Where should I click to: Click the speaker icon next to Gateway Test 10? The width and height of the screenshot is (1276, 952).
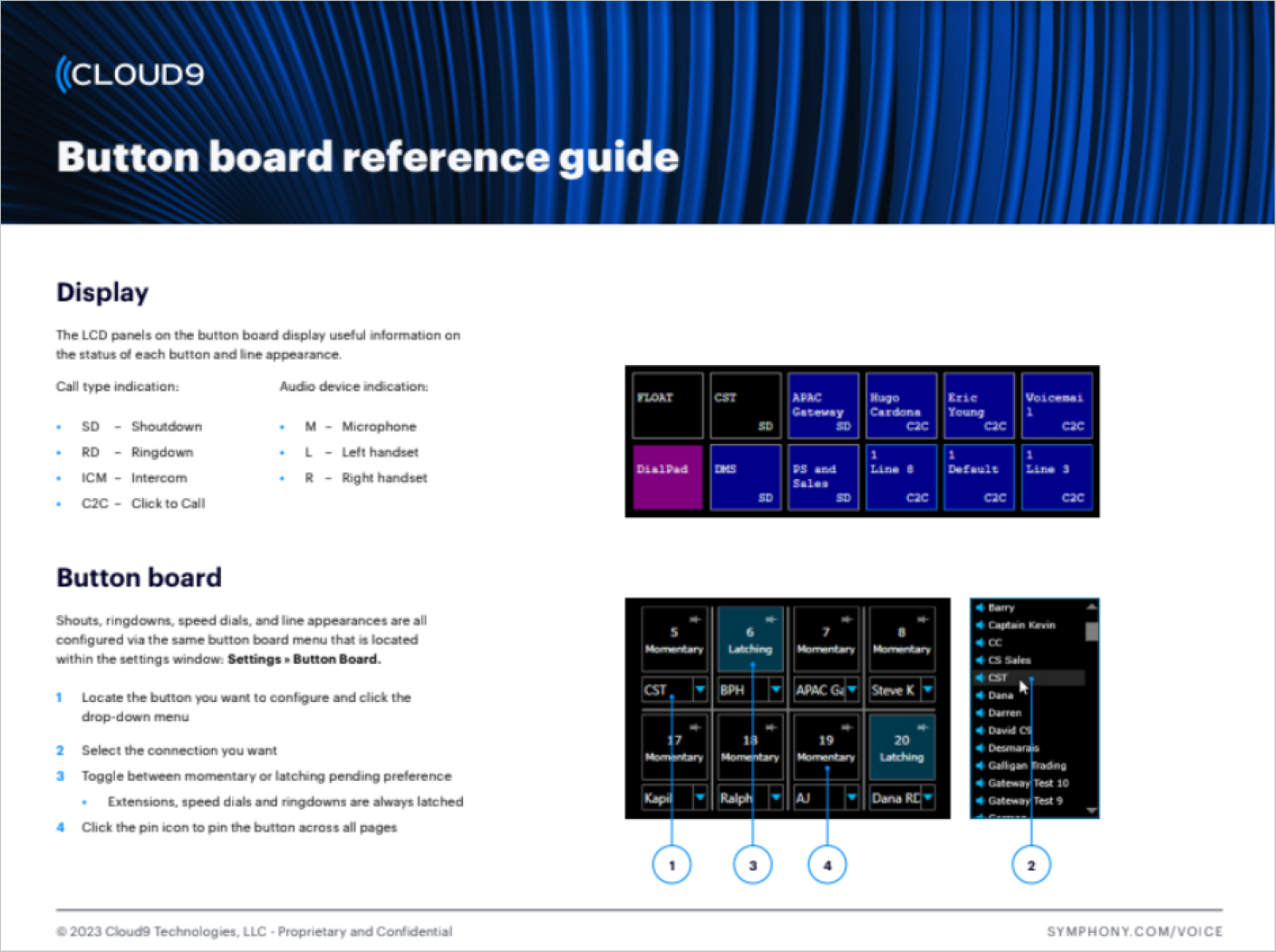pyautogui.click(x=980, y=783)
